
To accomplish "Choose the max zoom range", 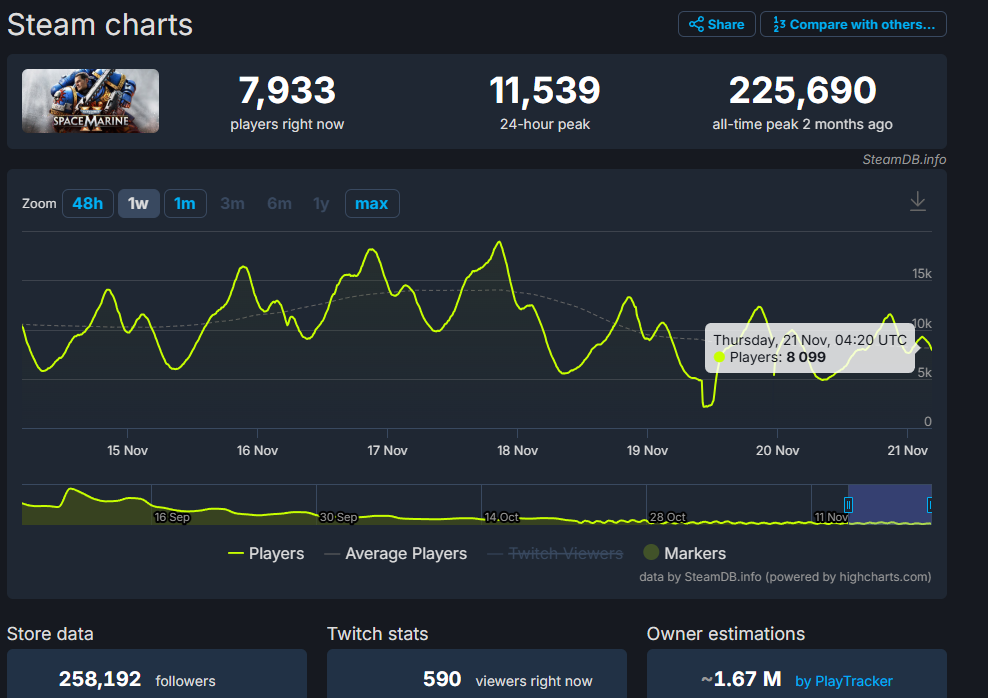I will [x=372, y=203].
